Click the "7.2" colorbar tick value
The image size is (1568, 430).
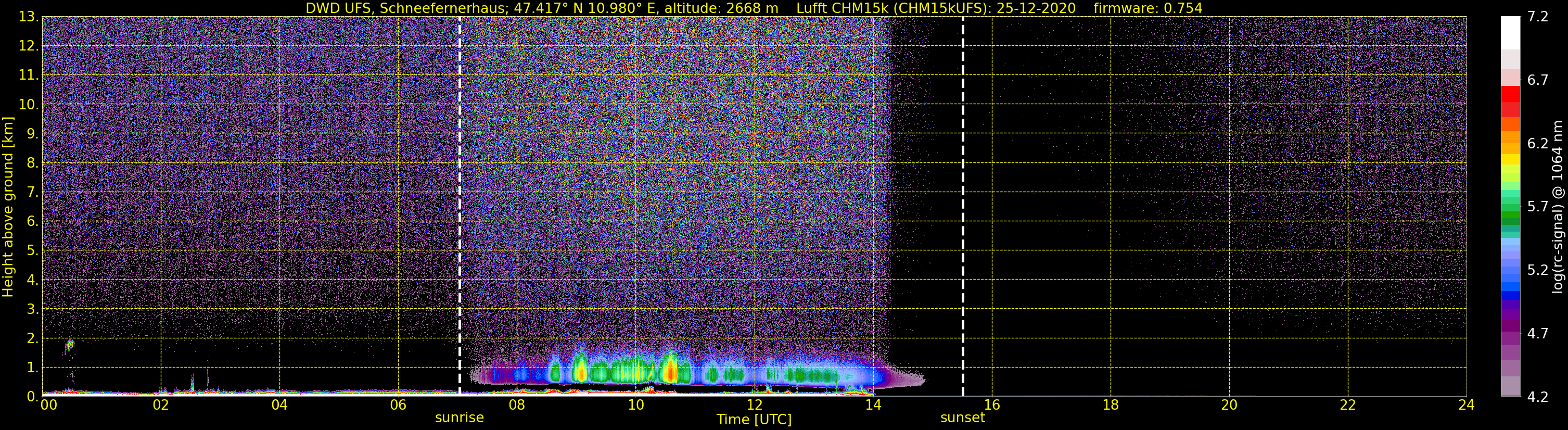pyautogui.click(x=1538, y=17)
